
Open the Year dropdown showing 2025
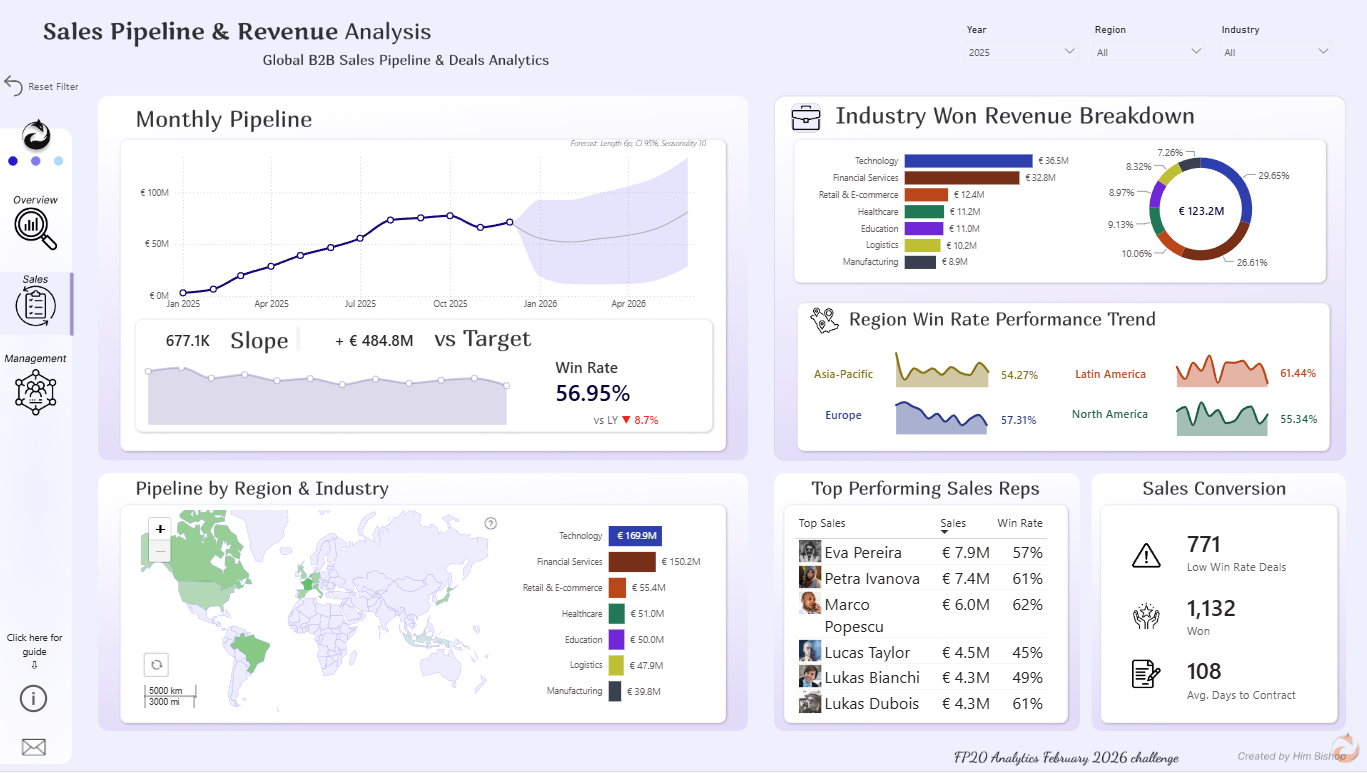(1022, 51)
